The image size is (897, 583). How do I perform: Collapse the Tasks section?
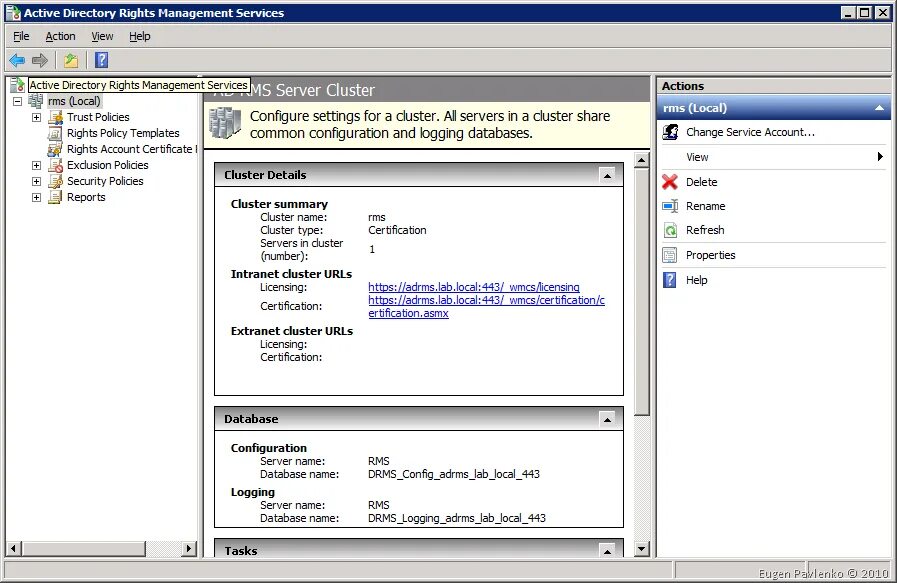(x=607, y=551)
